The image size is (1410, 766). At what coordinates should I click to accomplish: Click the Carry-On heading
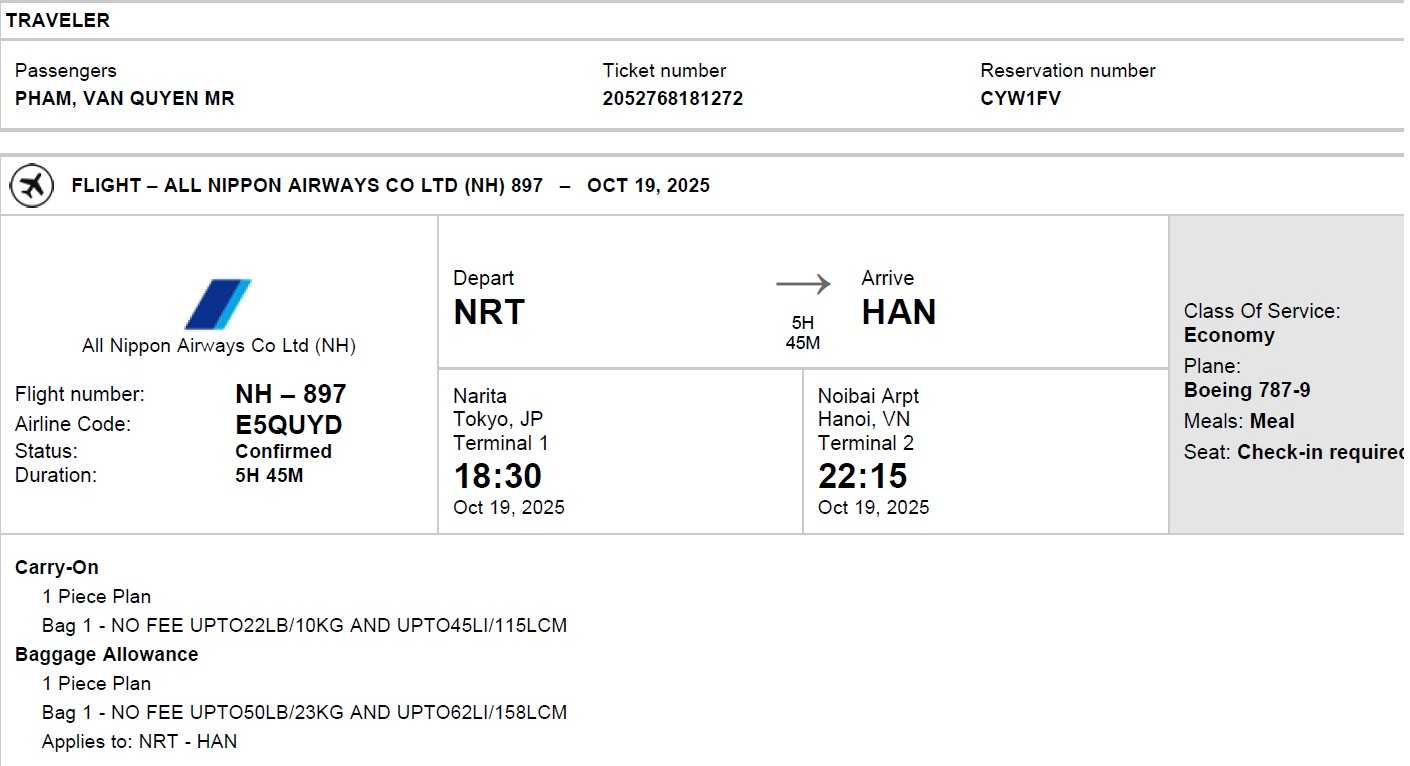[57, 567]
